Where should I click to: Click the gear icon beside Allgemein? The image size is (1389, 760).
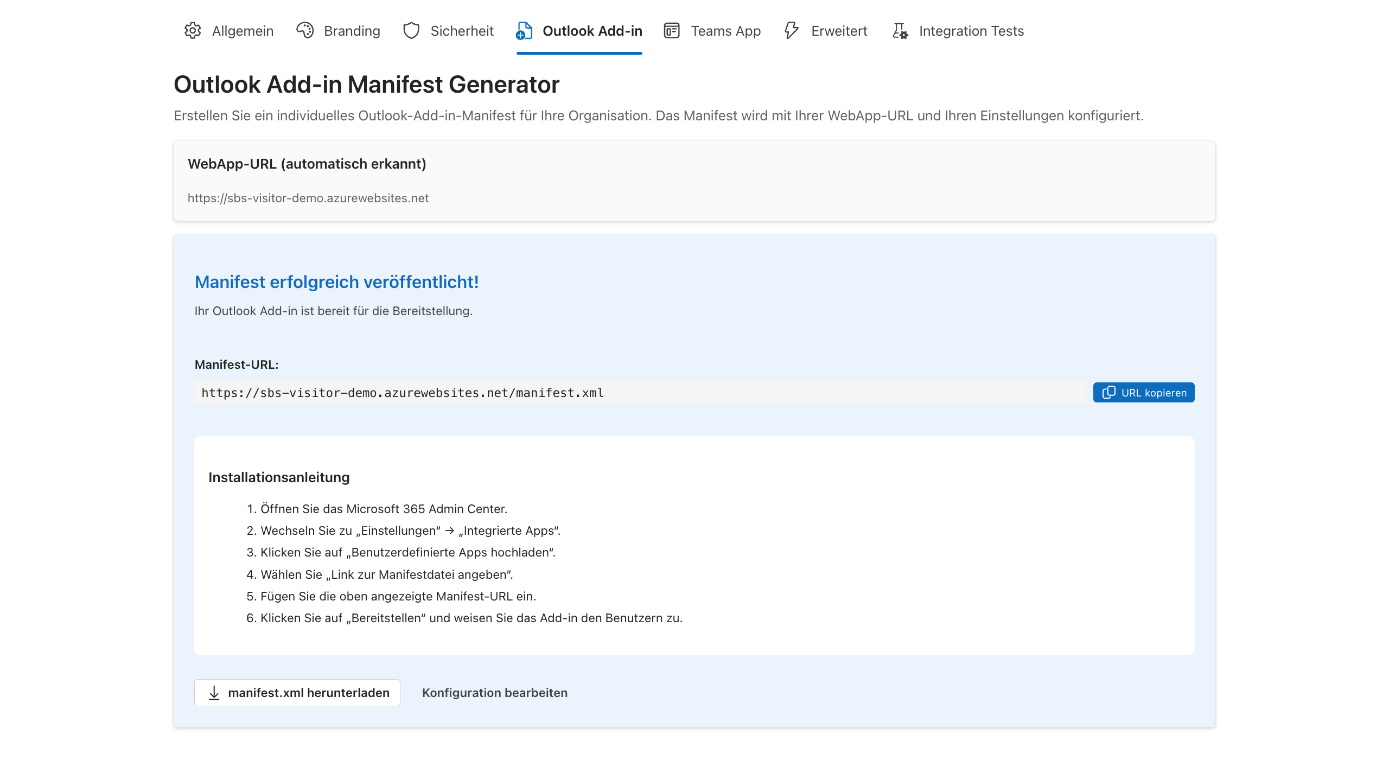(193, 31)
